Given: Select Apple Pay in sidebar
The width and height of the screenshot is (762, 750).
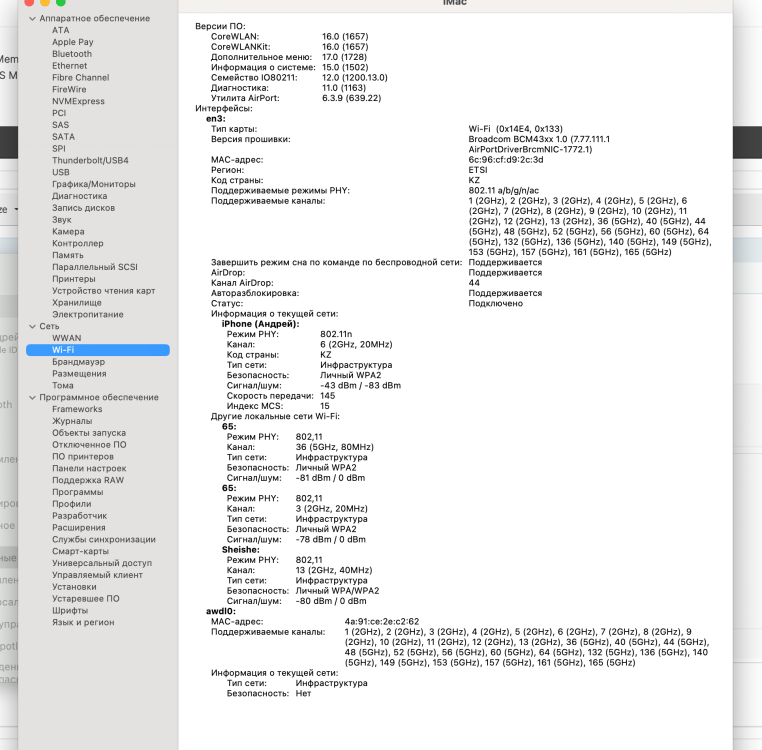Looking at the screenshot, I should coord(72,42).
